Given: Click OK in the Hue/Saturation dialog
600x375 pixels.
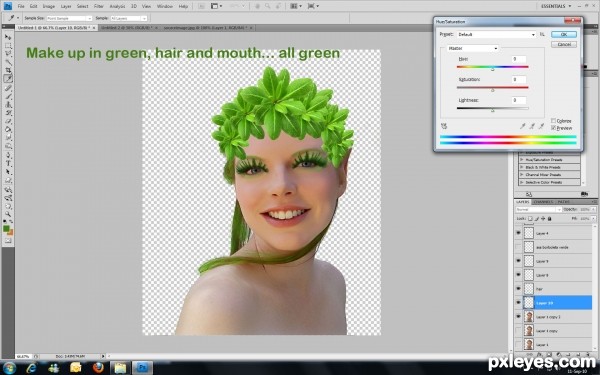Looking at the screenshot, I should (564, 34).
